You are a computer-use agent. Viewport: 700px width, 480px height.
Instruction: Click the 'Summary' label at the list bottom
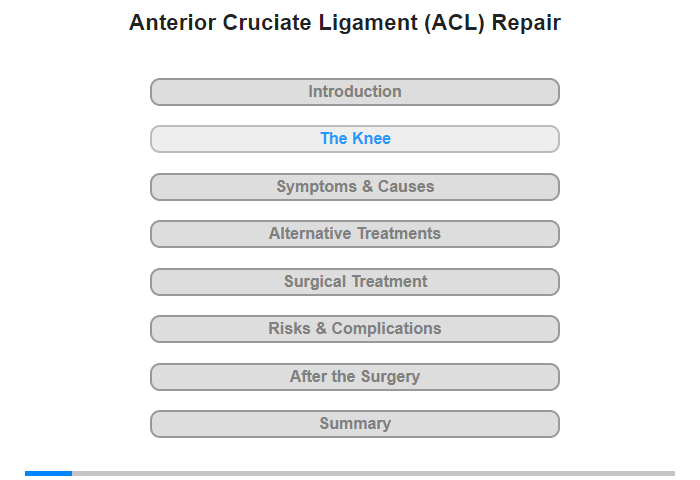(355, 423)
